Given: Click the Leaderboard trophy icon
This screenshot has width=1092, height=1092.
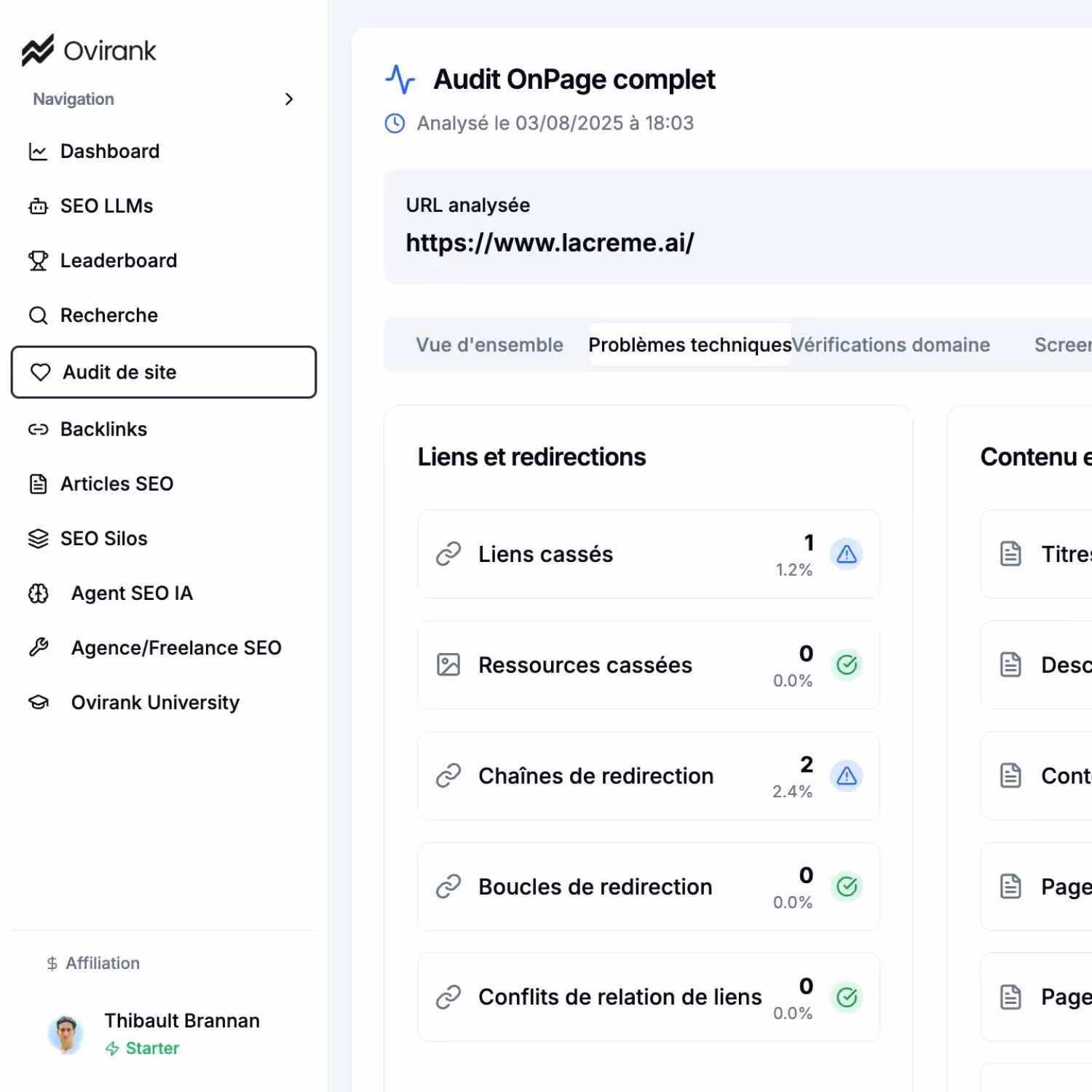Looking at the screenshot, I should [38, 261].
